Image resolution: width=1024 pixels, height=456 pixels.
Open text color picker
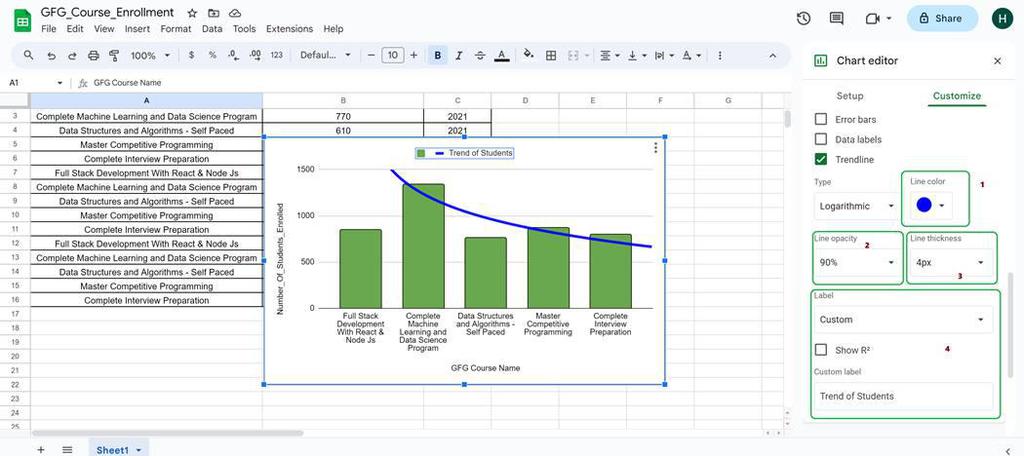(x=501, y=56)
